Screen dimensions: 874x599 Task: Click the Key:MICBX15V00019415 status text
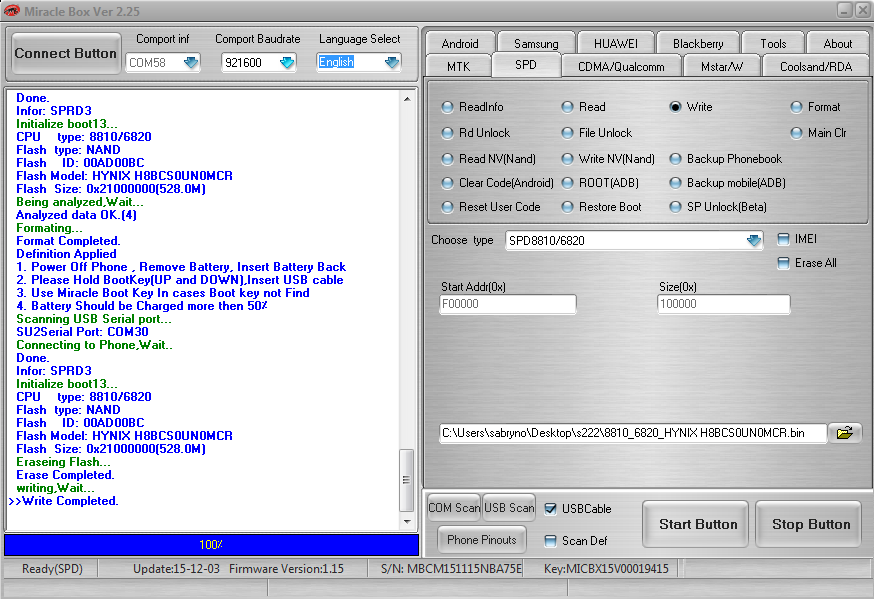(606, 569)
